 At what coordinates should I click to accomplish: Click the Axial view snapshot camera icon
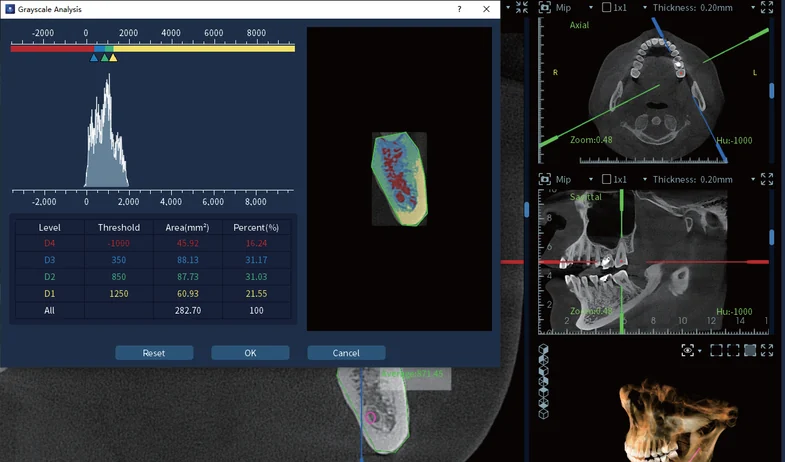(545, 8)
